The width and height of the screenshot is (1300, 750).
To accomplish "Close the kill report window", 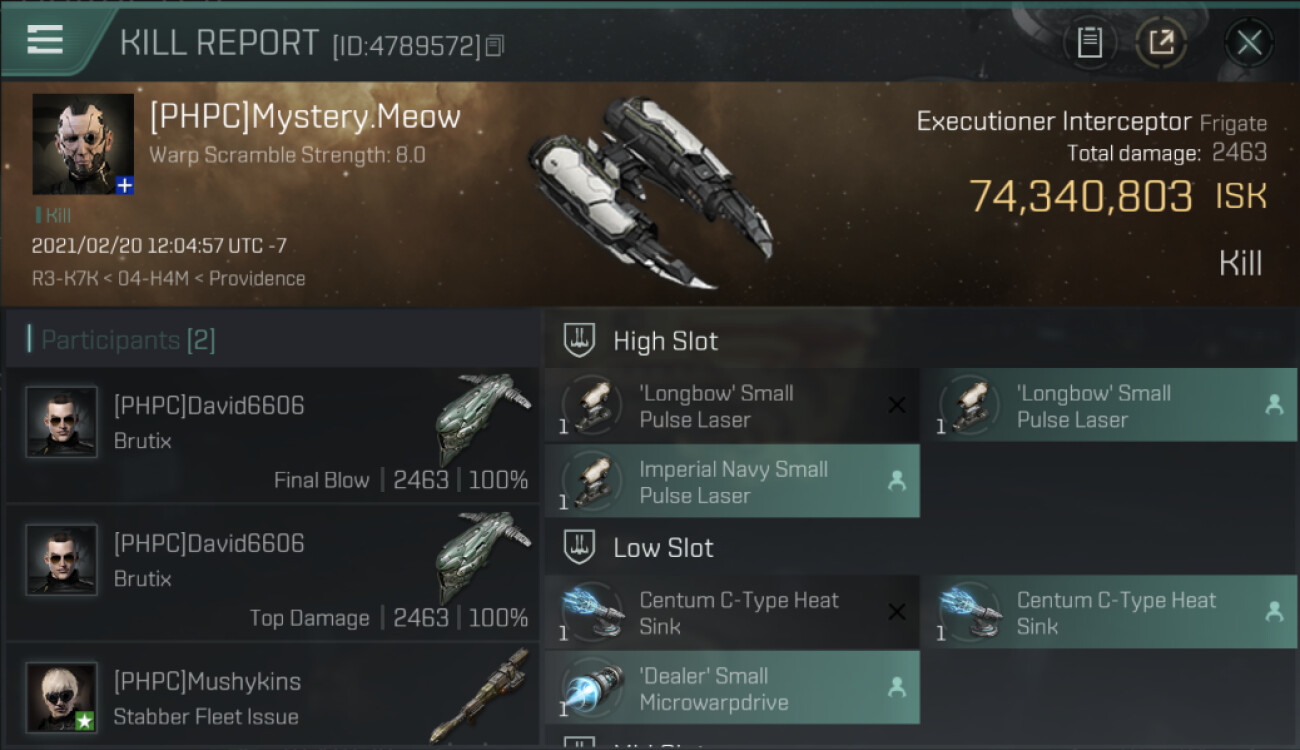I will (1249, 42).
